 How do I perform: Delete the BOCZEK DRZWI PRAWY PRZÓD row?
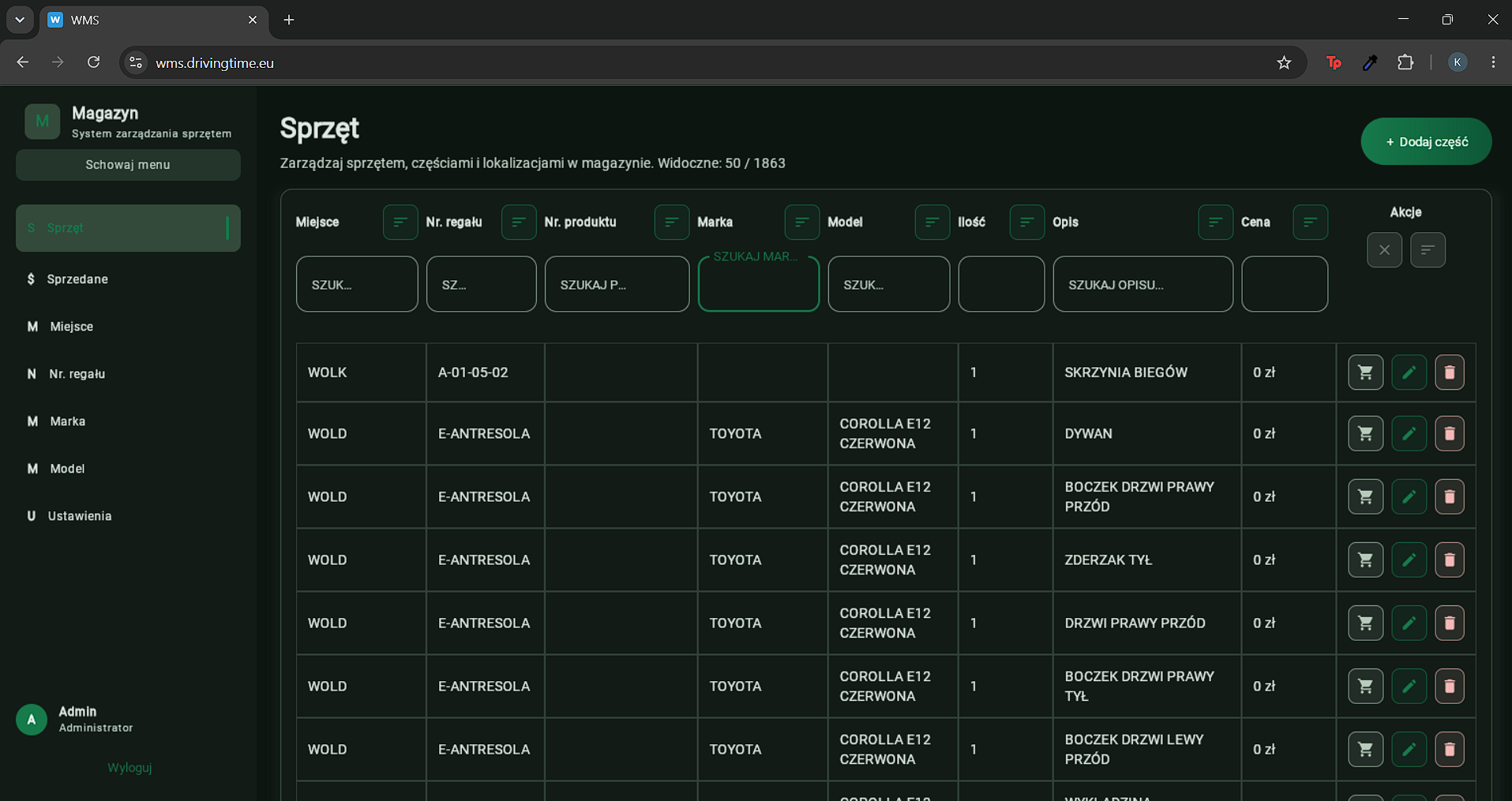click(1450, 496)
